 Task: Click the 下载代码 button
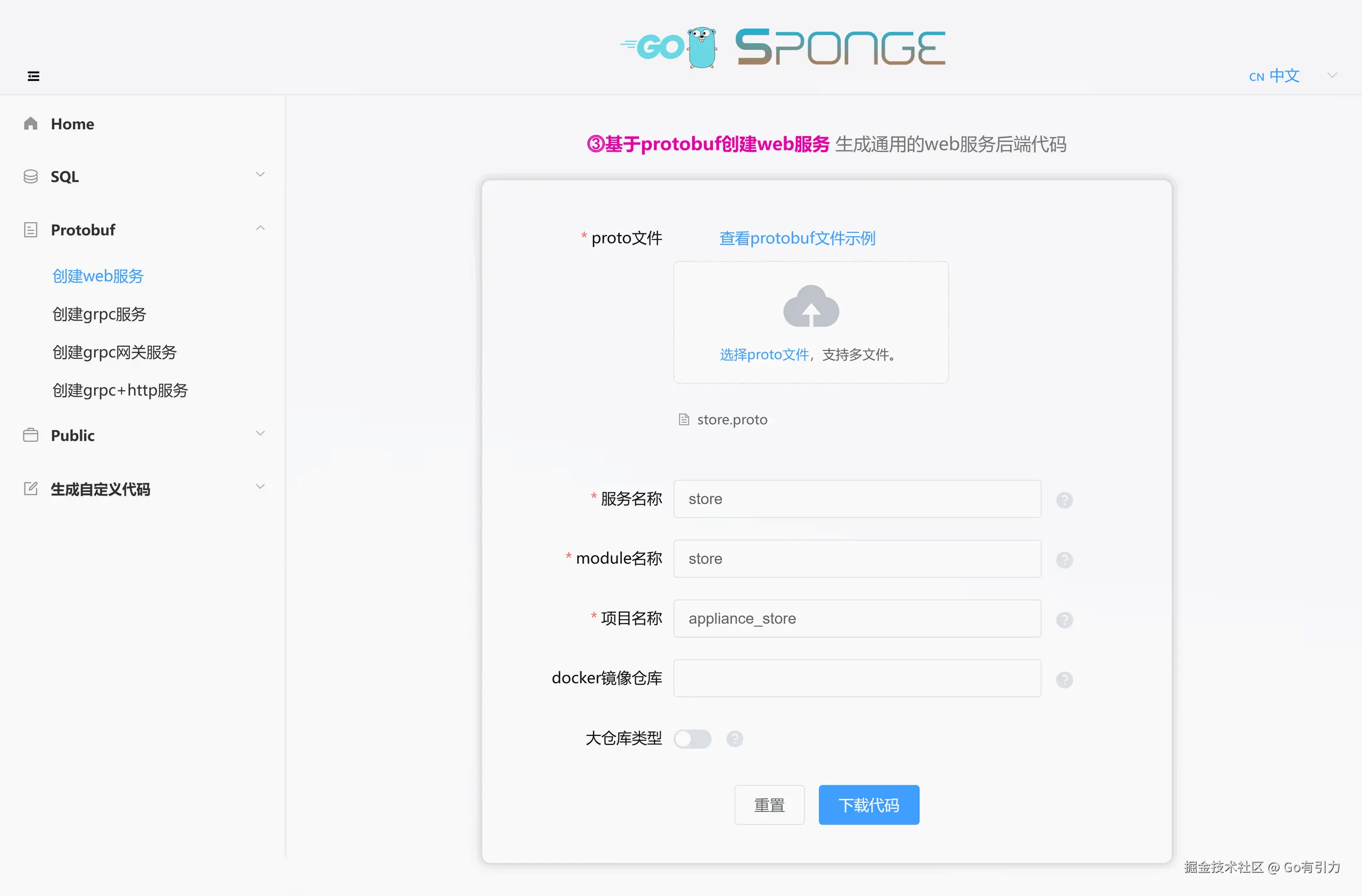[x=868, y=805]
